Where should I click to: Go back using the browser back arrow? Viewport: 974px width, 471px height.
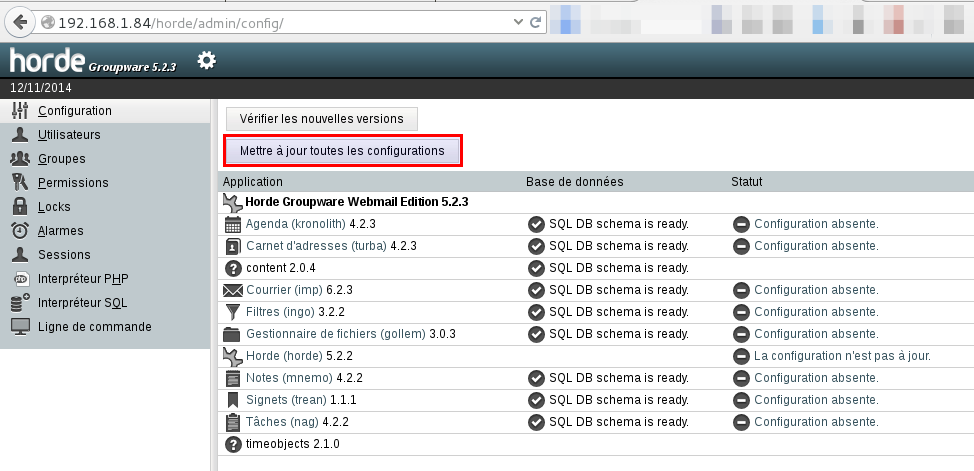[x=21, y=21]
